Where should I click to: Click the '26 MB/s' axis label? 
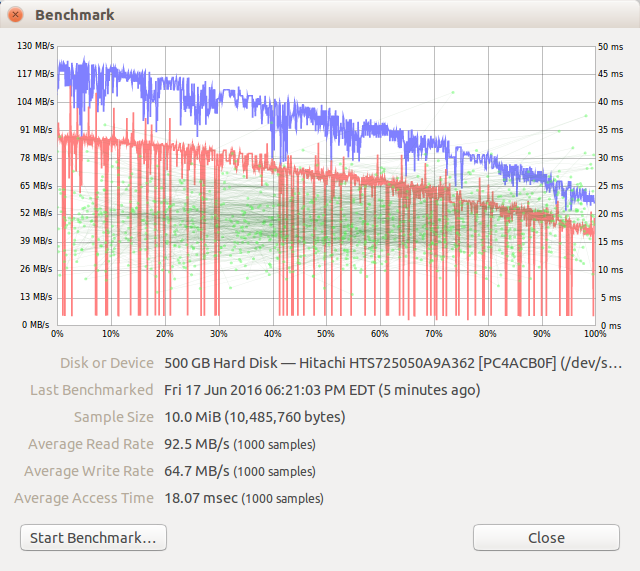click(x=36, y=269)
